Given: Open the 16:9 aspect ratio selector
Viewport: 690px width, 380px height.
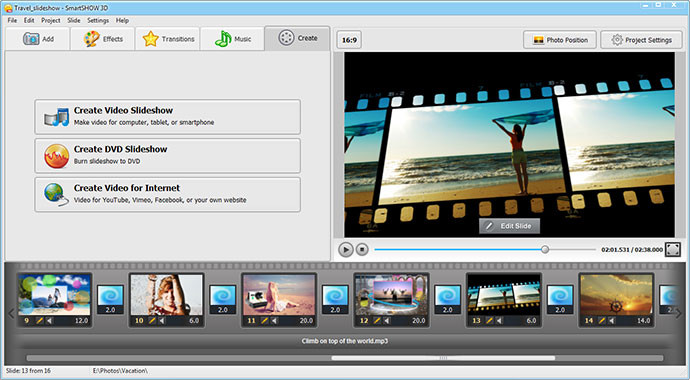Looking at the screenshot, I should coord(349,40).
